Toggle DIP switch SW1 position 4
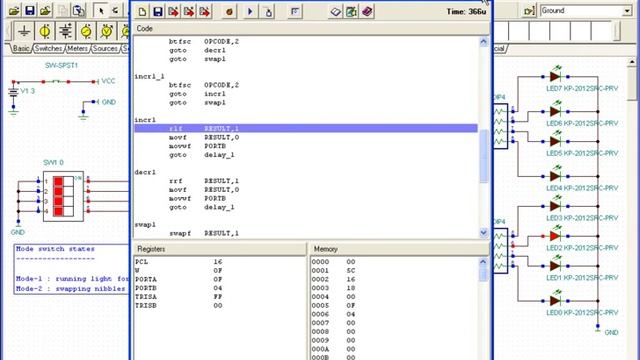This screenshot has width=640, height=360. 63,211
